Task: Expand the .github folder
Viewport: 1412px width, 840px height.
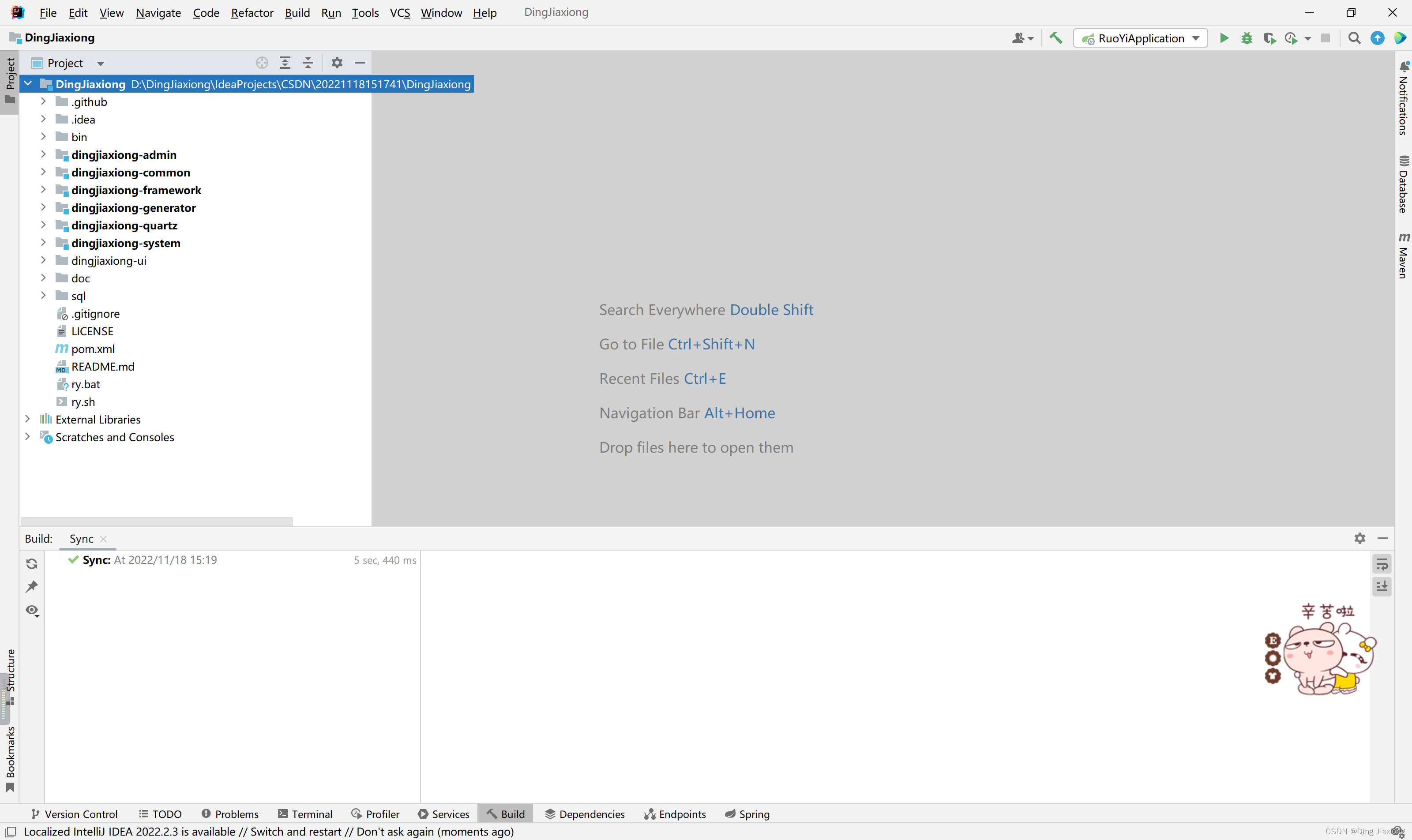Action: point(43,101)
